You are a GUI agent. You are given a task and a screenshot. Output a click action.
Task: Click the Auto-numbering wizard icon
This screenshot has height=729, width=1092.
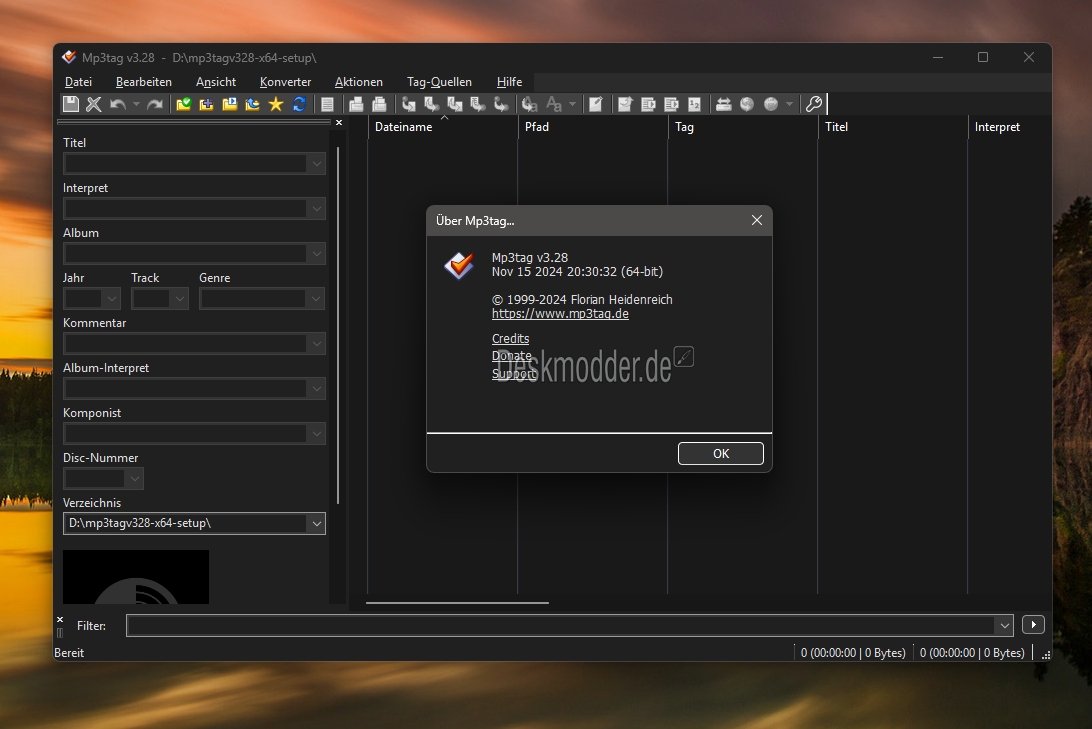click(x=694, y=104)
